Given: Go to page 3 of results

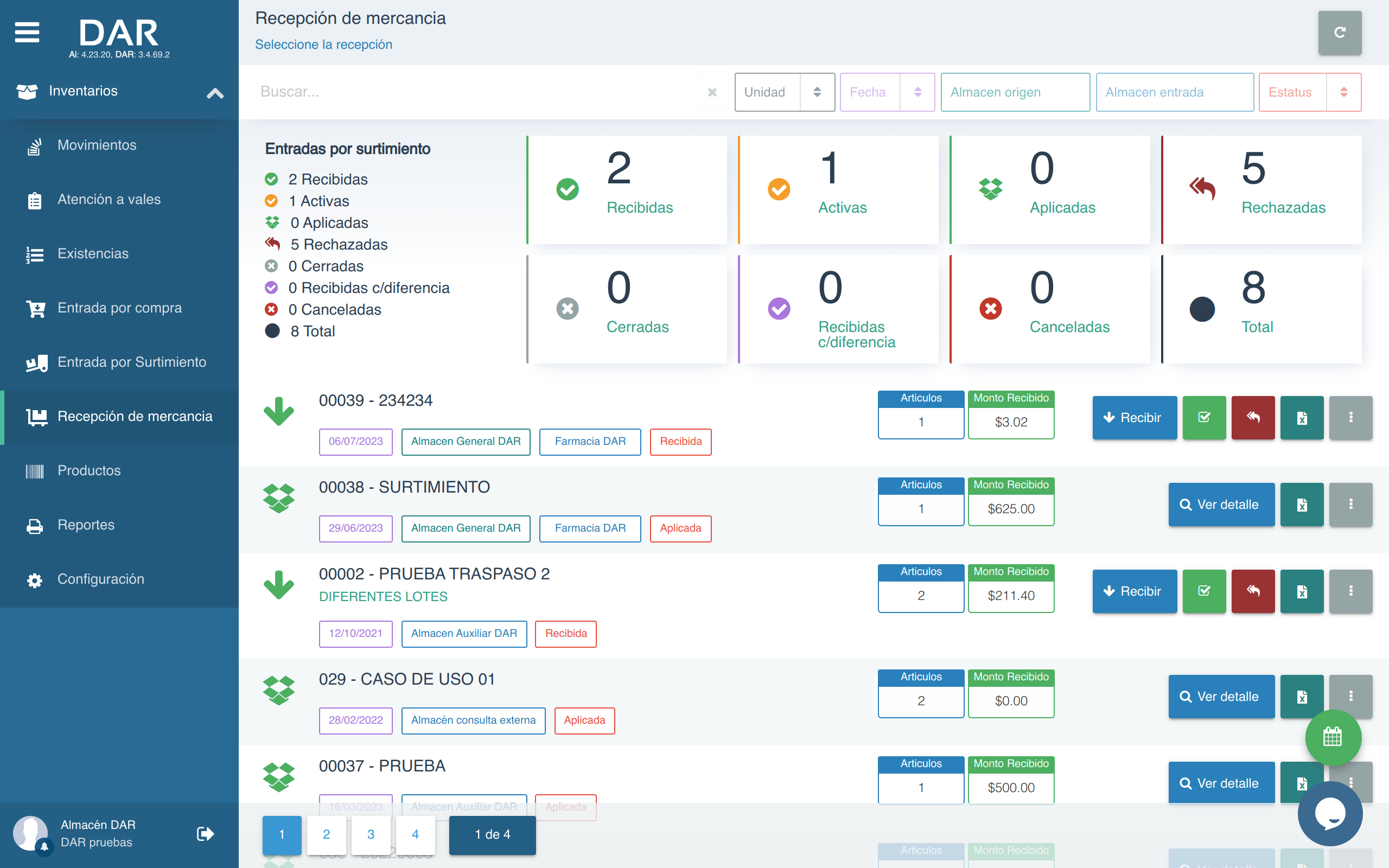Looking at the screenshot, I should tap(371, 835).
